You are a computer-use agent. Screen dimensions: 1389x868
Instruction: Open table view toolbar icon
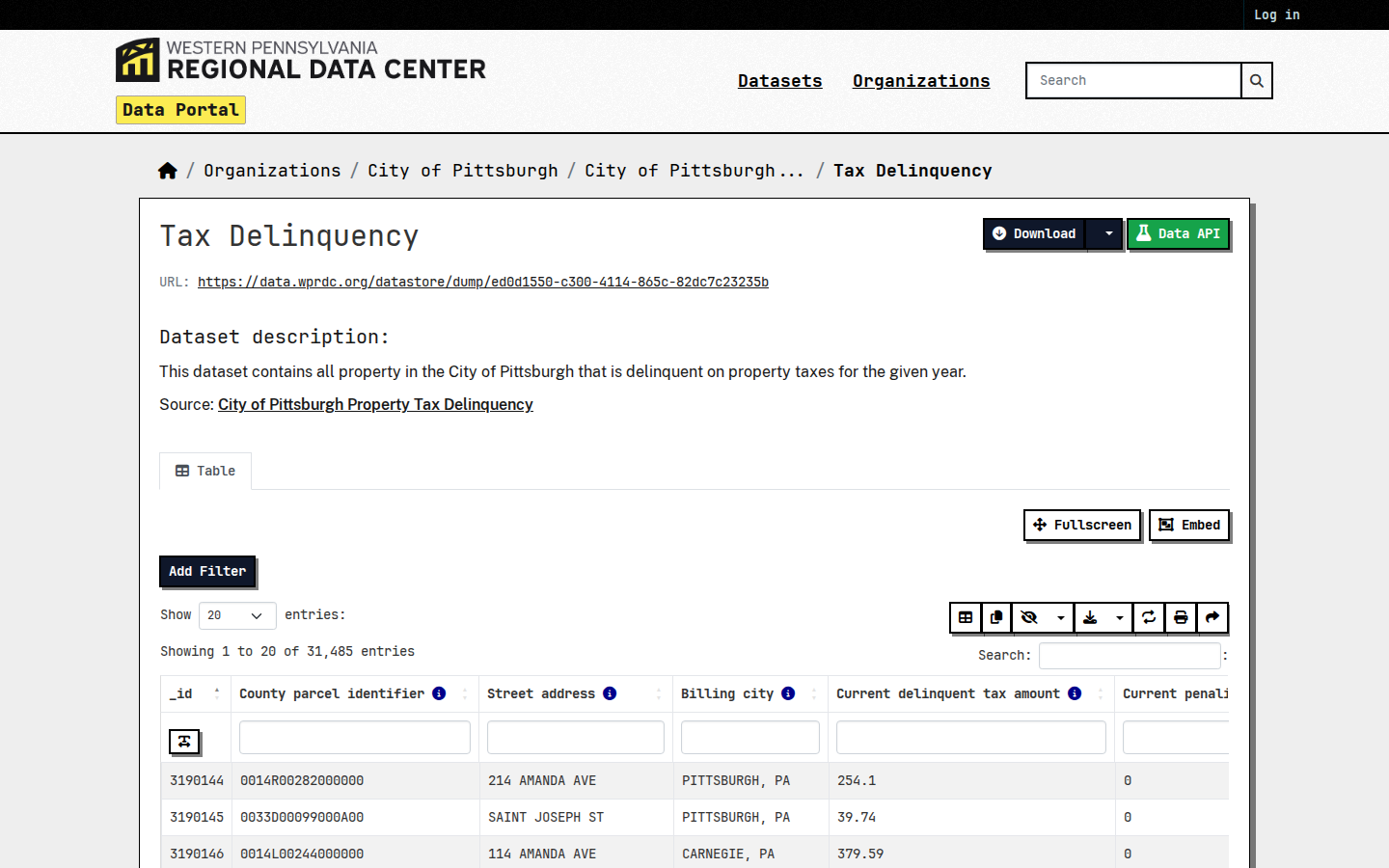[x=966, y=617]
